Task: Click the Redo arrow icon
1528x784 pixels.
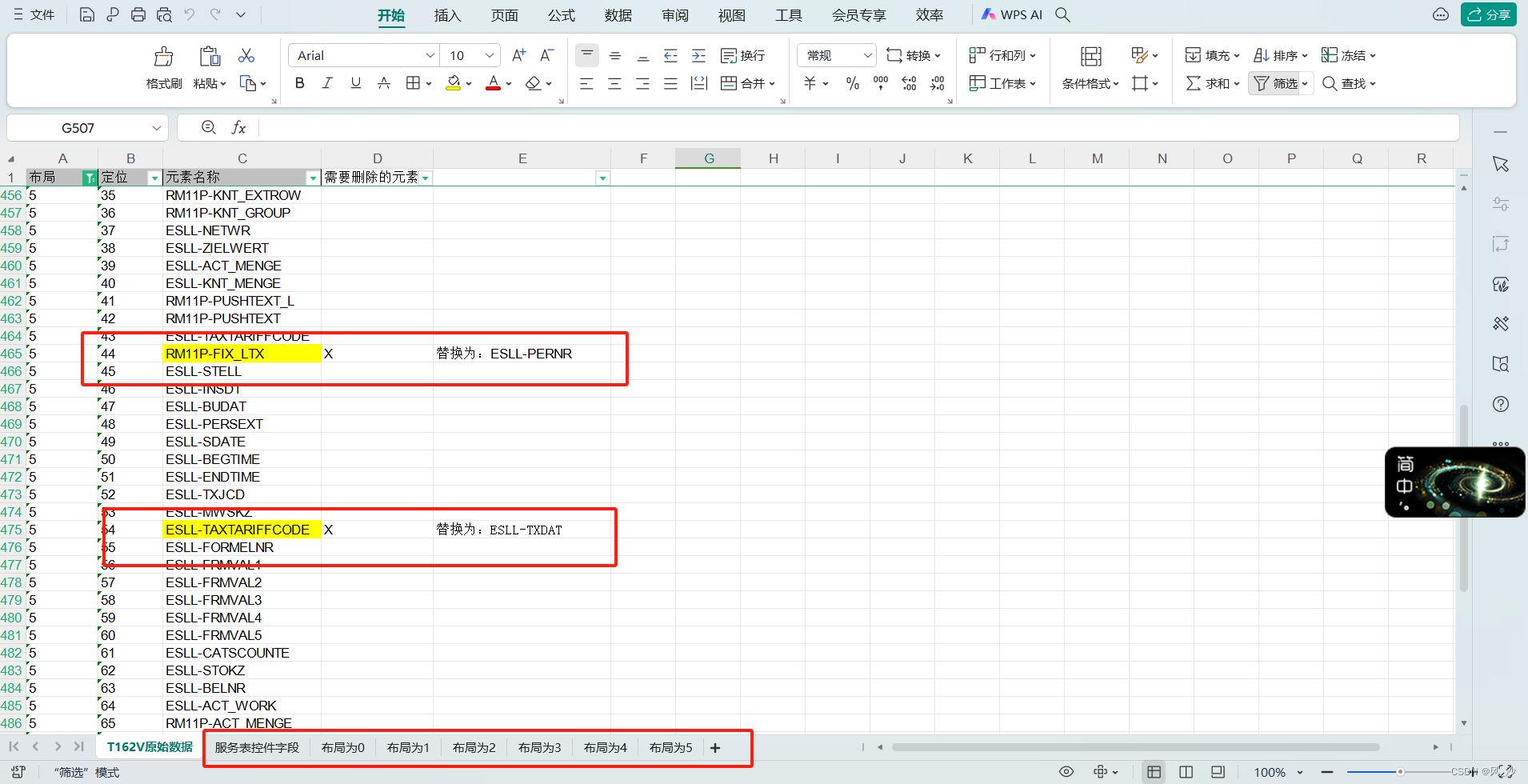Action: click(215, 14)
